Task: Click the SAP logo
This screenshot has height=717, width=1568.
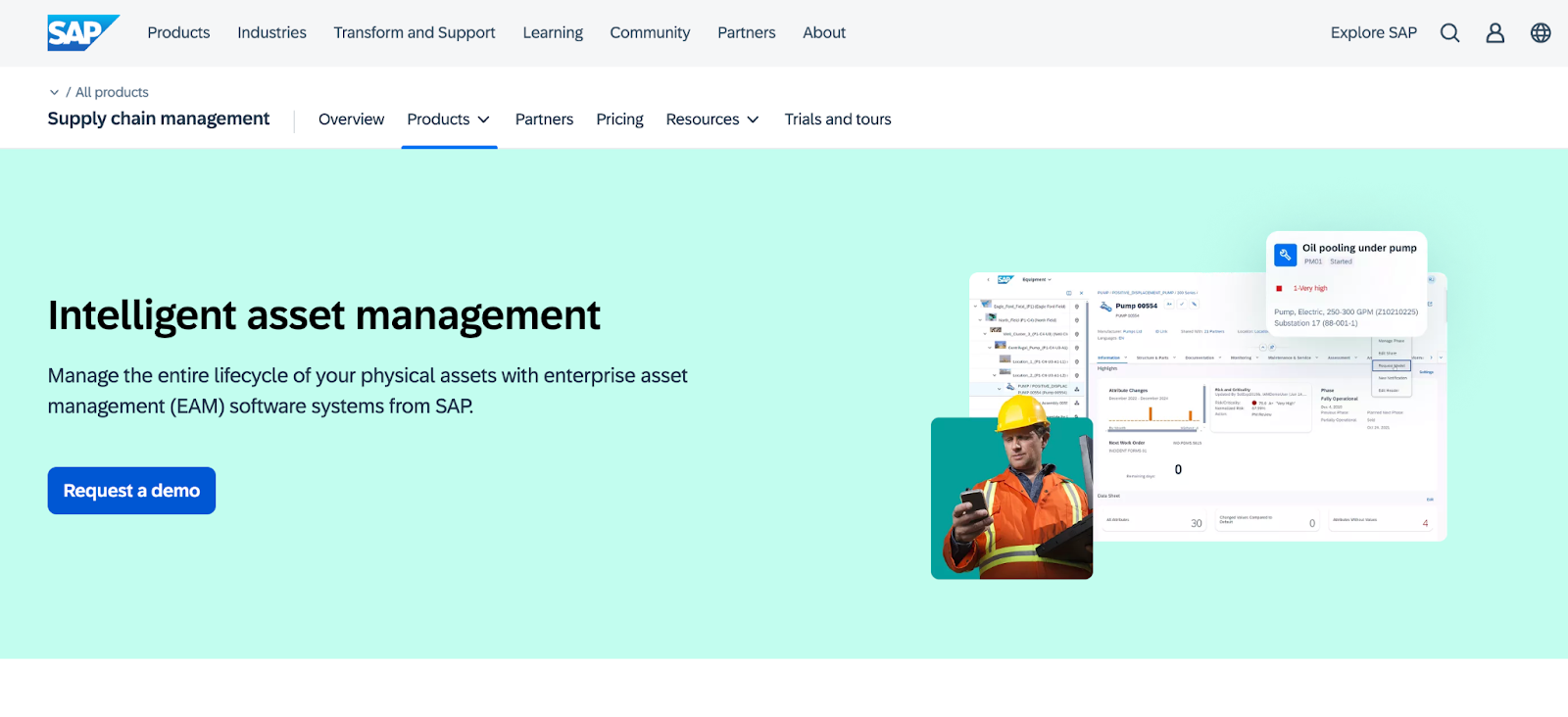Action: (x=83, y=32)
